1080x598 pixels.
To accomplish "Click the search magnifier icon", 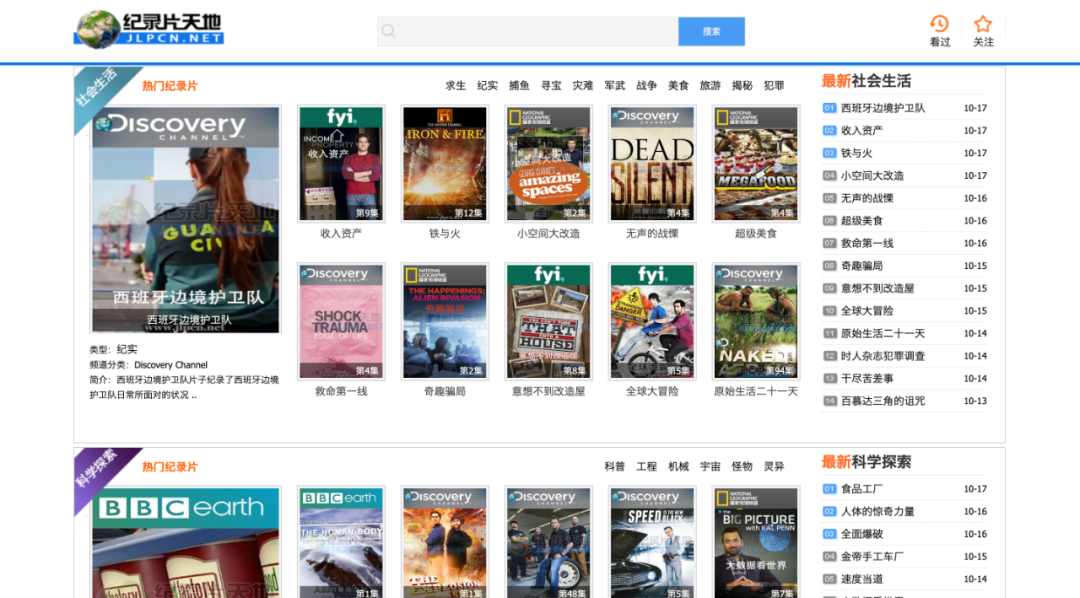I will (x=389, y=31).
